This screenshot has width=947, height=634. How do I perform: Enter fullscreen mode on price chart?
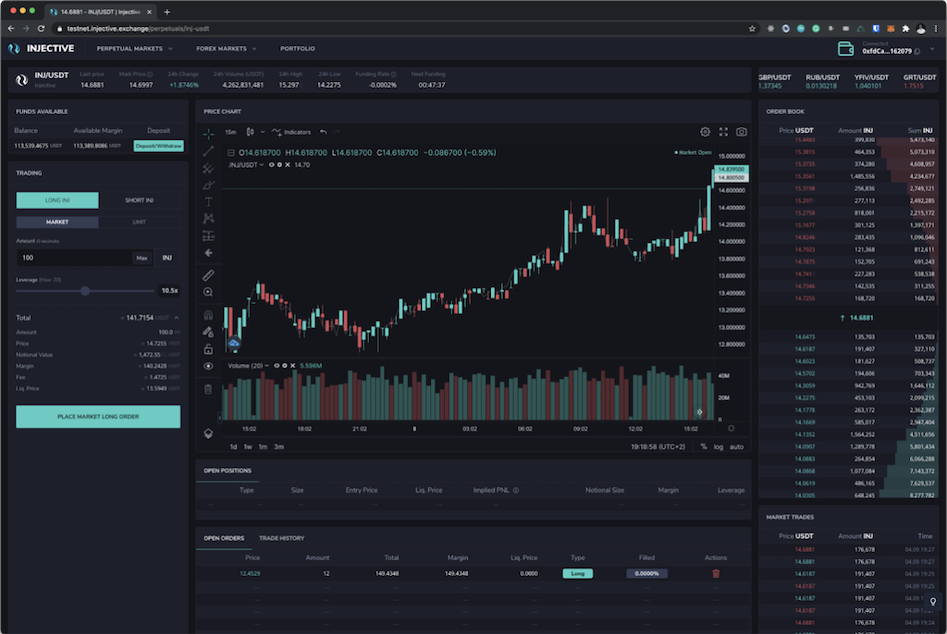pos(723,132)
